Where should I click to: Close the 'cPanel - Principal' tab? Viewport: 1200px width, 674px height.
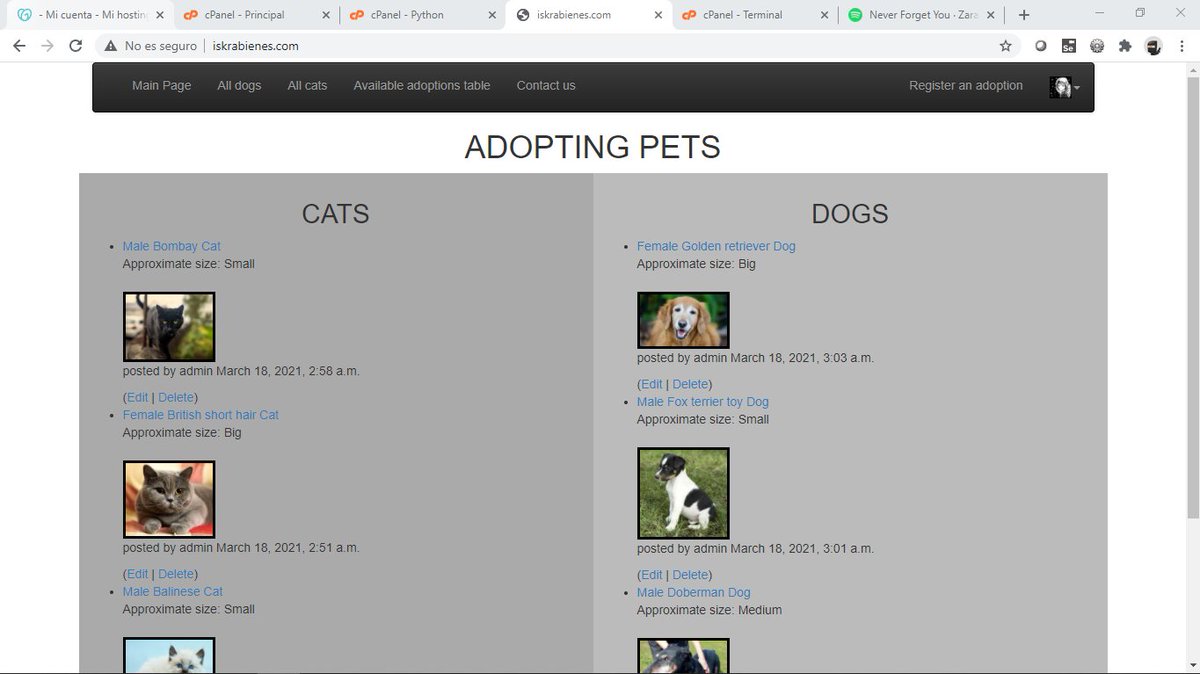pyautogui.click(x=327, y=15)
